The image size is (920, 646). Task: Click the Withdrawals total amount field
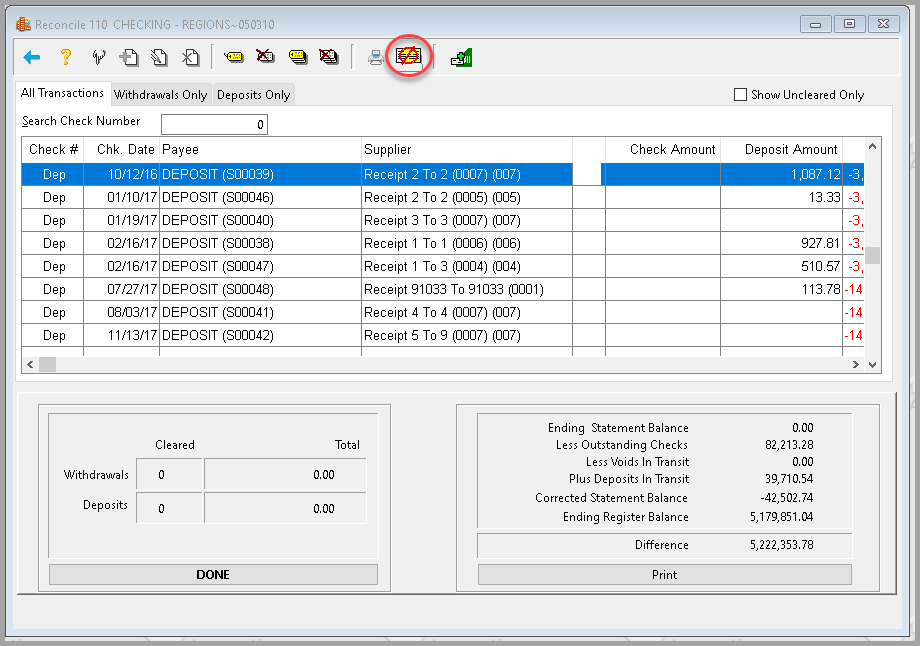point(285,474)
